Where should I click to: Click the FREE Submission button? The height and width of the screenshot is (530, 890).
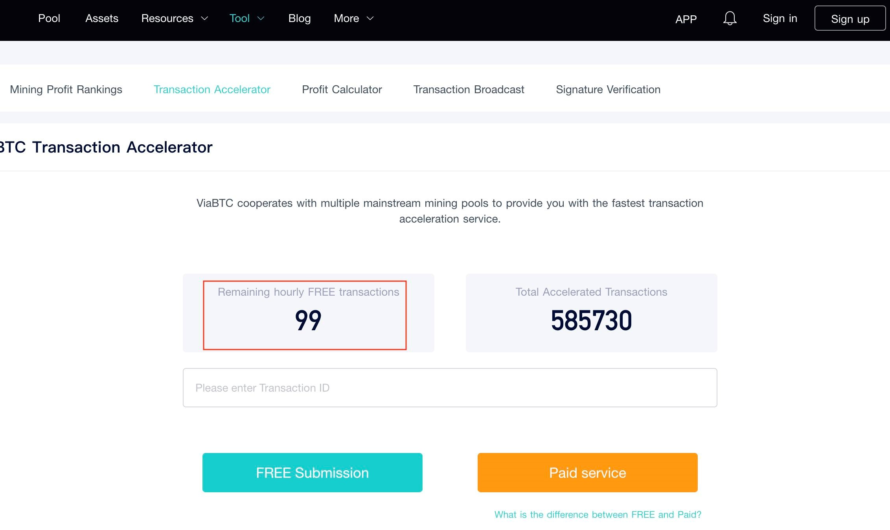[x=312, y=472]
